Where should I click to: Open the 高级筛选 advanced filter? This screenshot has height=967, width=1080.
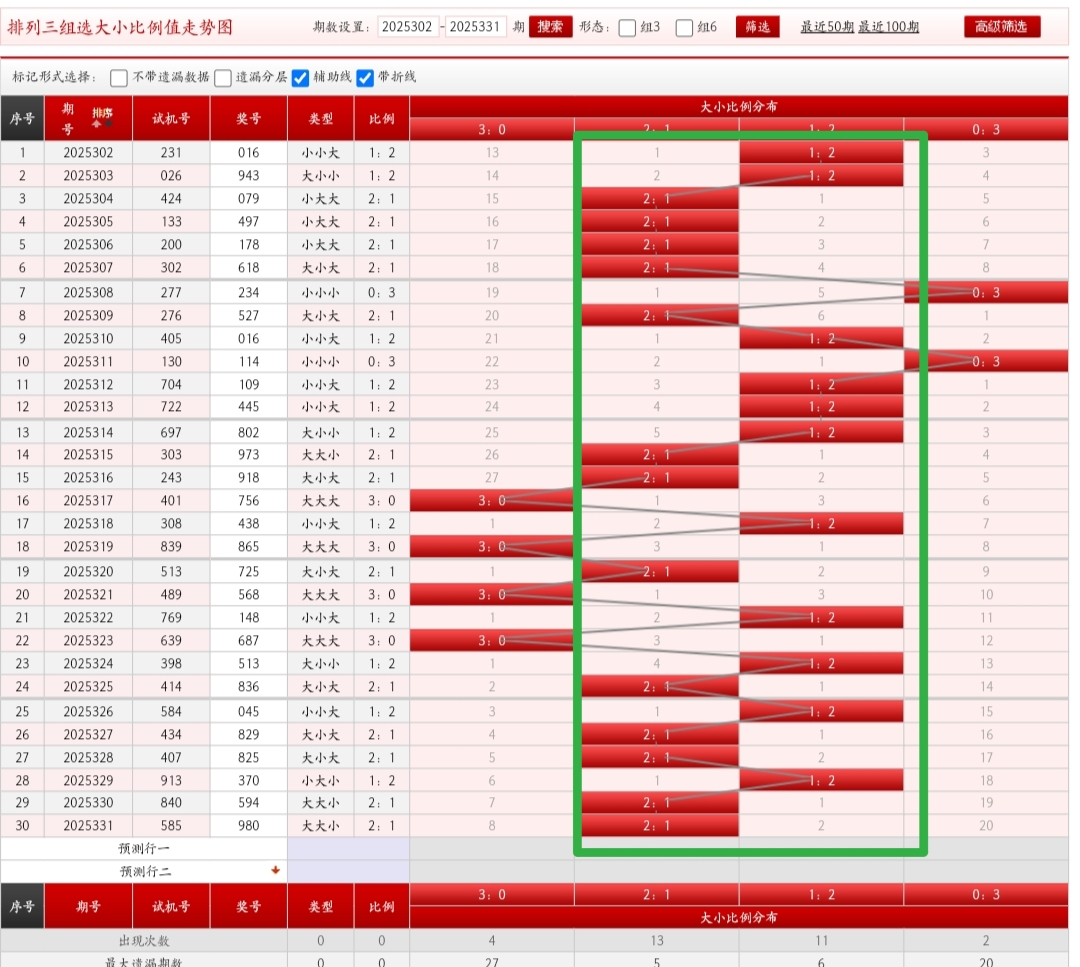pos(1001,27)
